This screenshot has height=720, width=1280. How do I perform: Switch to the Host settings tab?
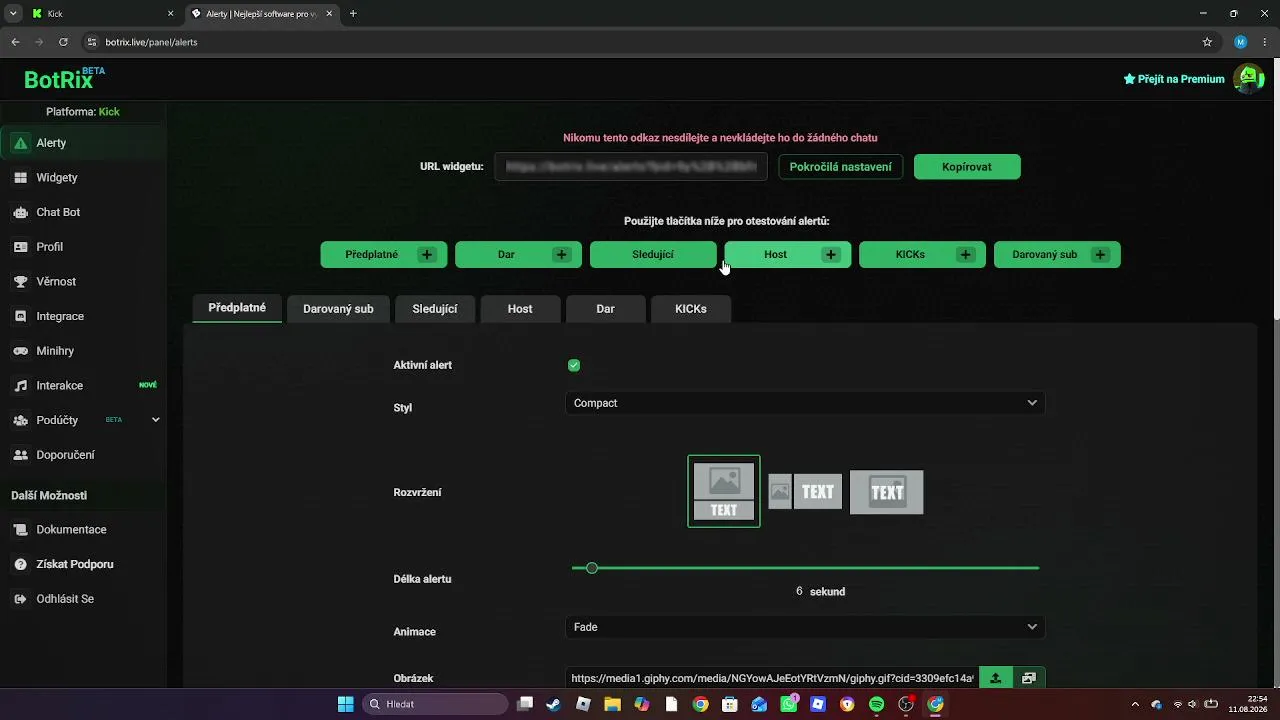[520, 309]
